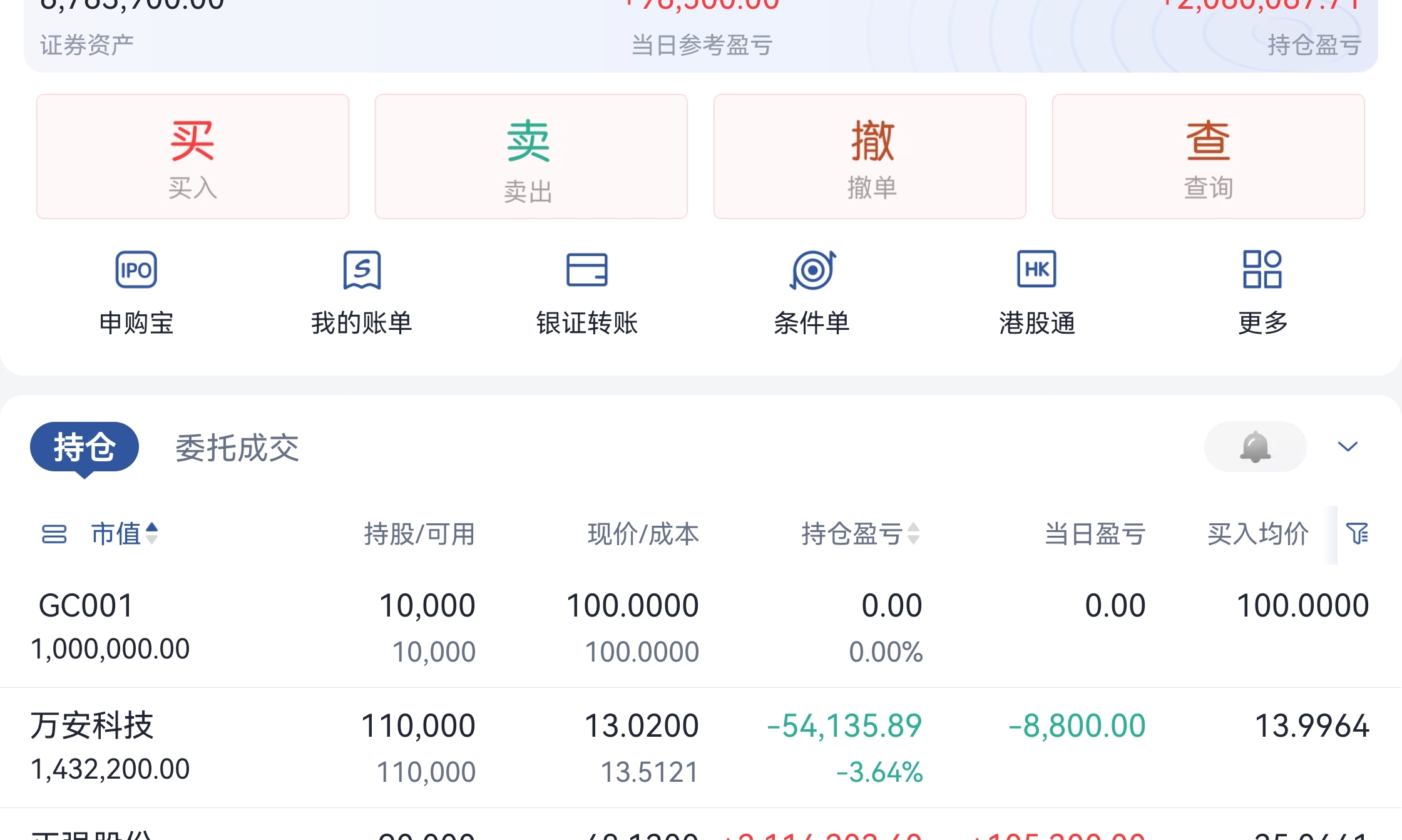
Task: Tap the 卖出 sell button
Action: (x=531, y=156)
